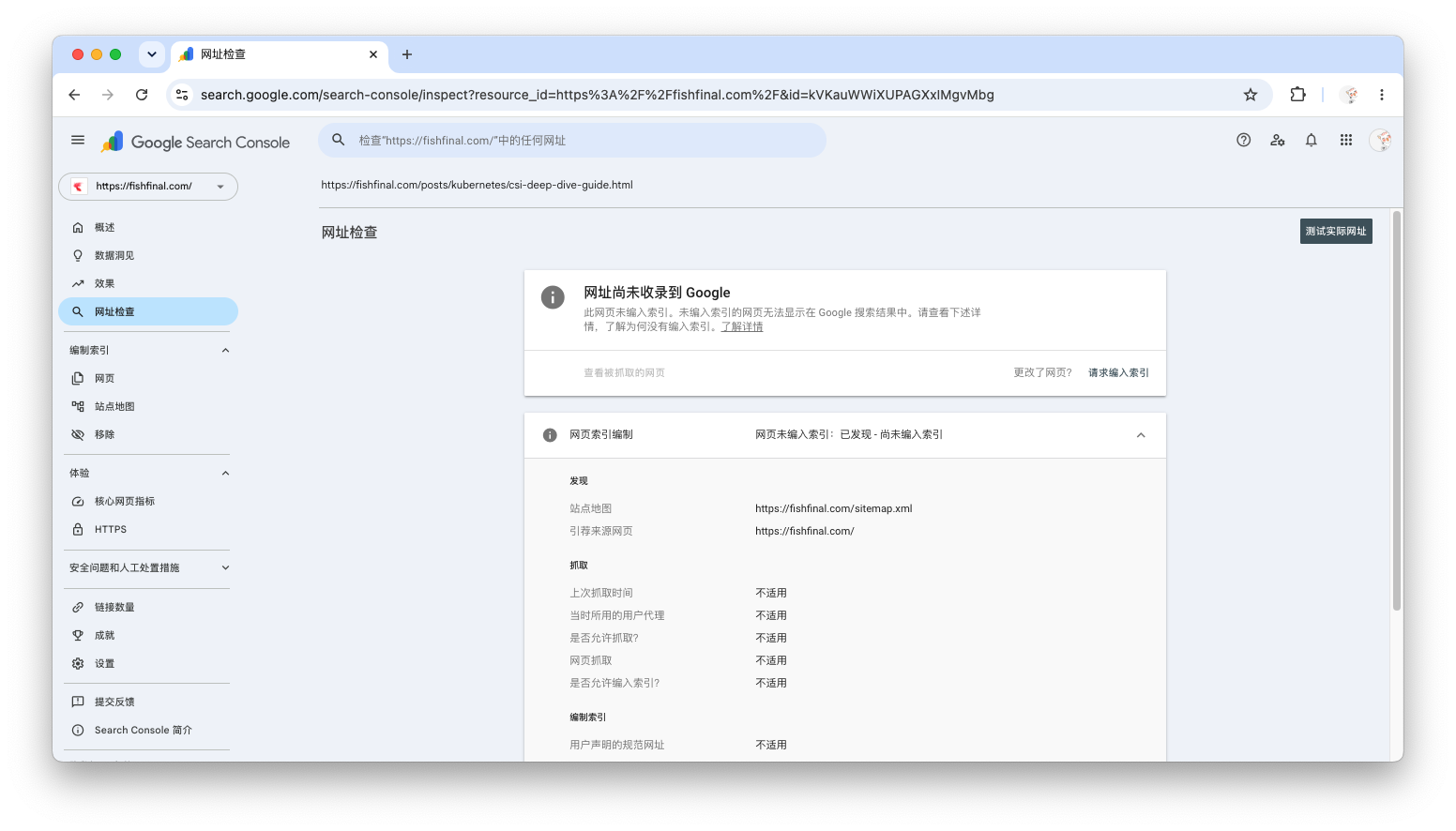Close the 网址检查 tab
The height and width of the screenshot is (831, 1456).
click(x=373, y=54)
